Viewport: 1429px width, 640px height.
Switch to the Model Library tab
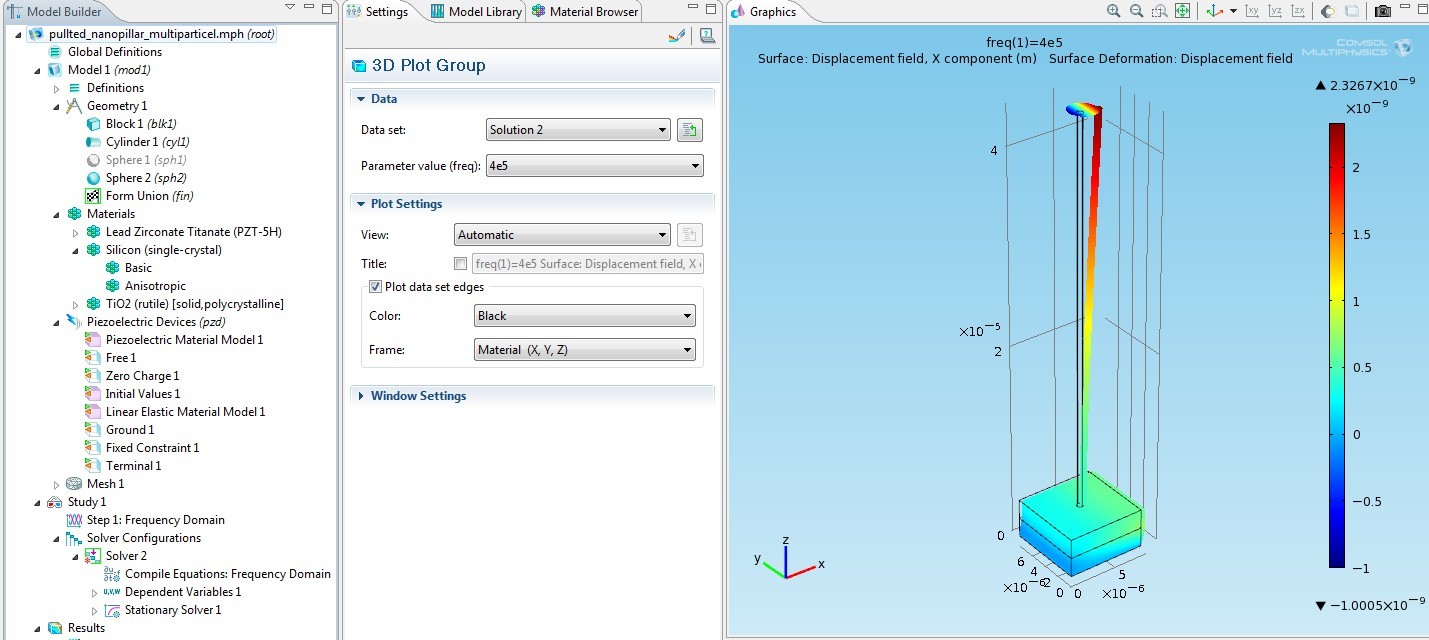pyautogui.click(x=477, y=12)
